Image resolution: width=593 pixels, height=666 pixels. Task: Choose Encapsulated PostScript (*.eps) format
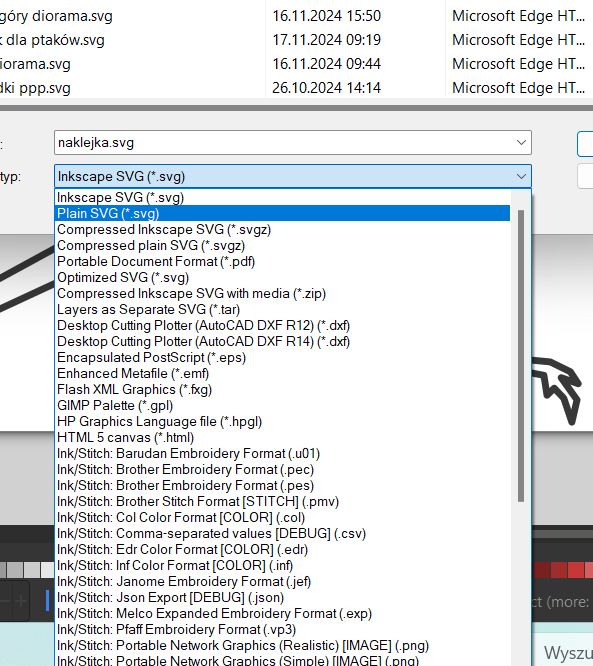282,358
